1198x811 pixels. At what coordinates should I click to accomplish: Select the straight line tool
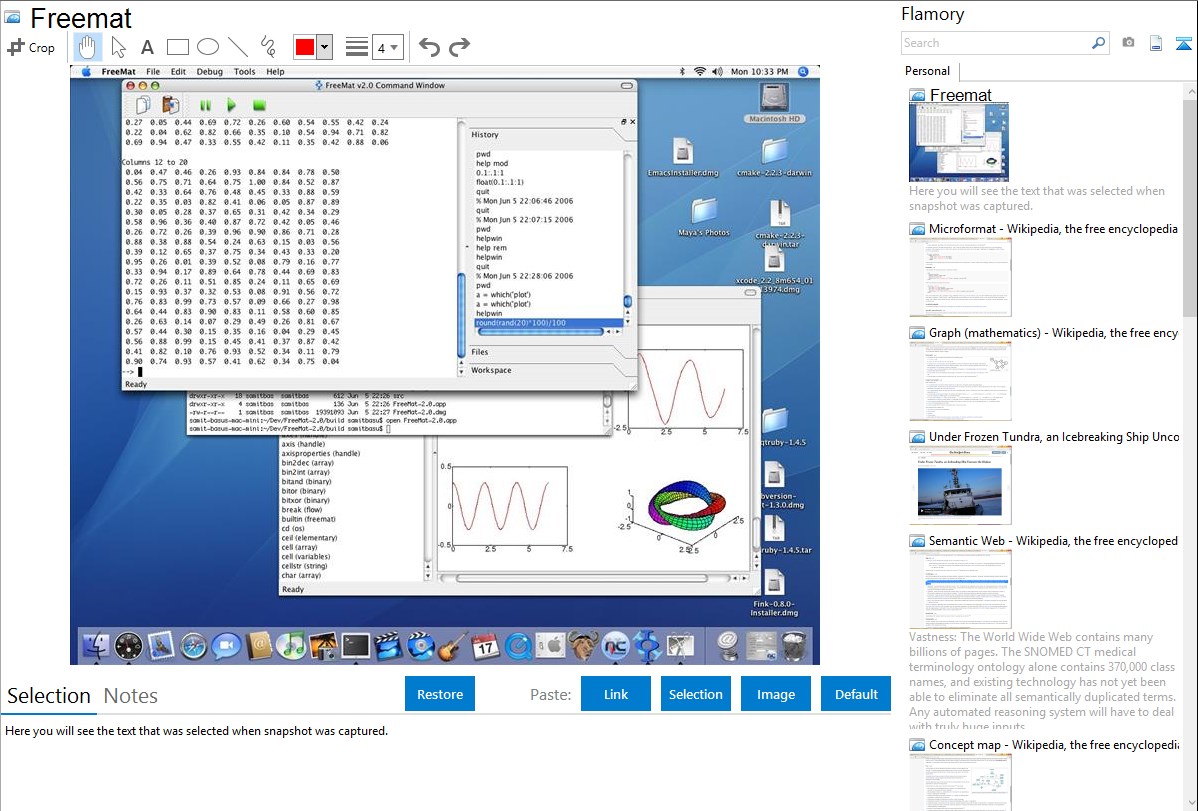pyautogui.click(x=238, y=47)
